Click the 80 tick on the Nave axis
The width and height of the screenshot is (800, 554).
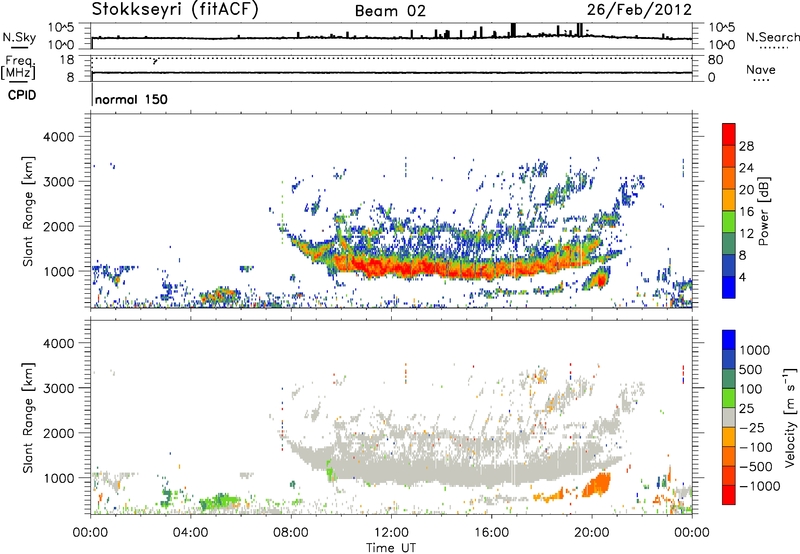pos(715,60)
